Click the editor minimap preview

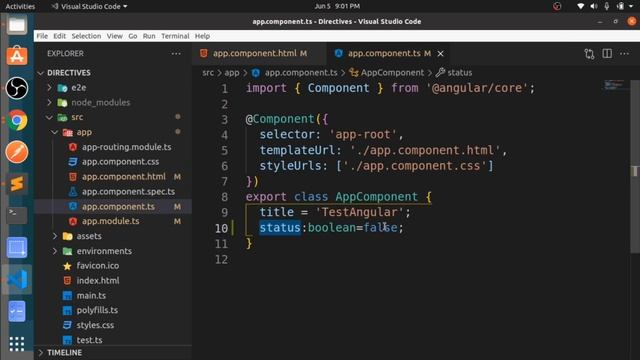[614, 85]
